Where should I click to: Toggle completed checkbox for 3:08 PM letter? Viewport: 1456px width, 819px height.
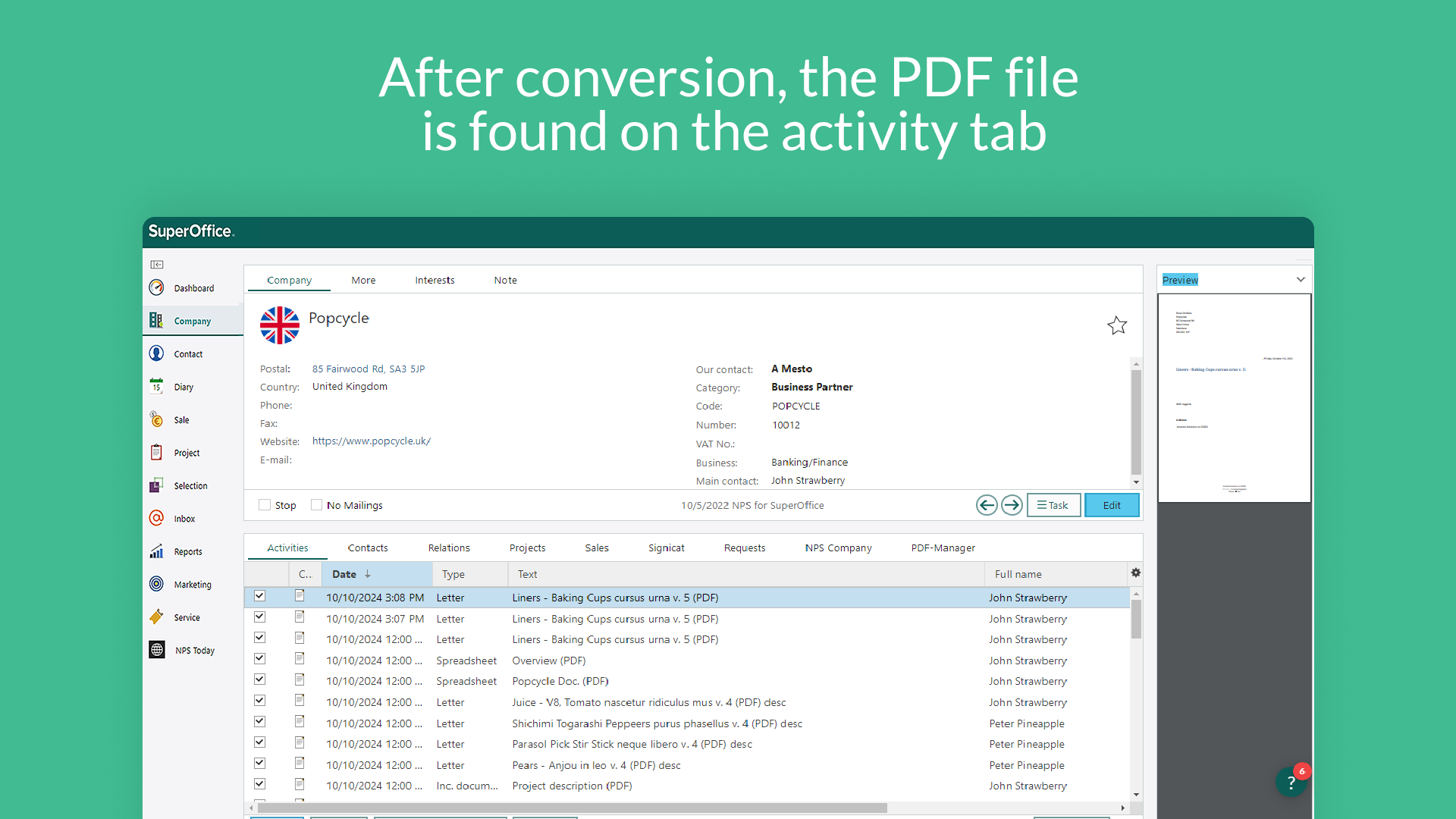(259, 596)
